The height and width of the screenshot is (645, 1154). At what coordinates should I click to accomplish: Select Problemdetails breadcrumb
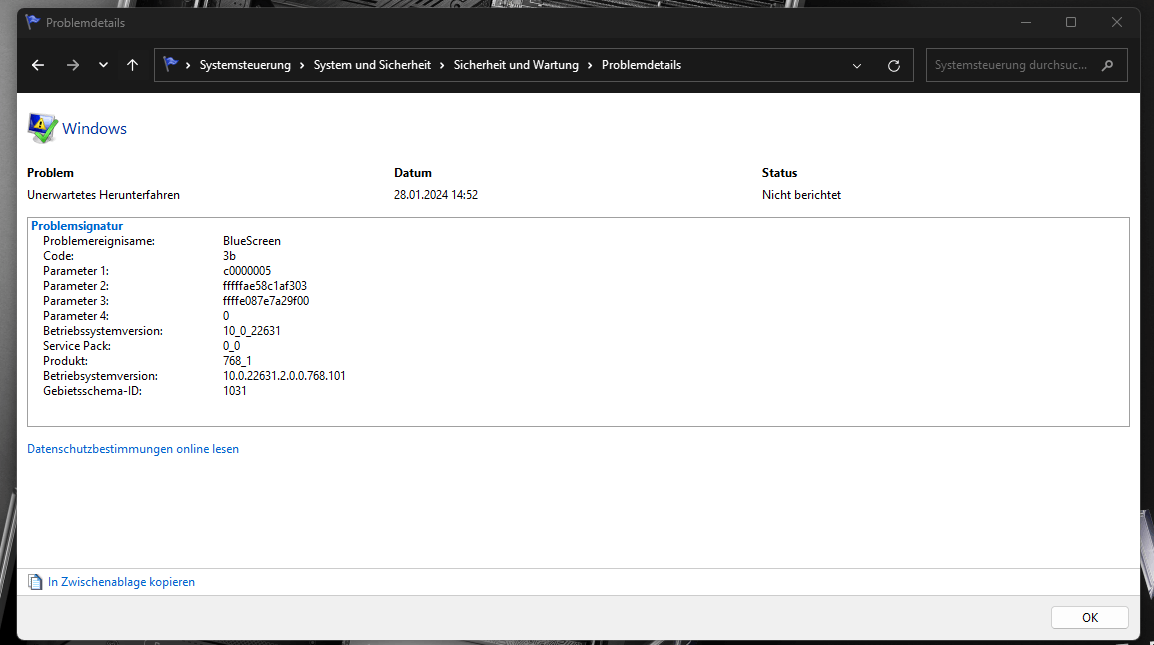pos(642,66)
